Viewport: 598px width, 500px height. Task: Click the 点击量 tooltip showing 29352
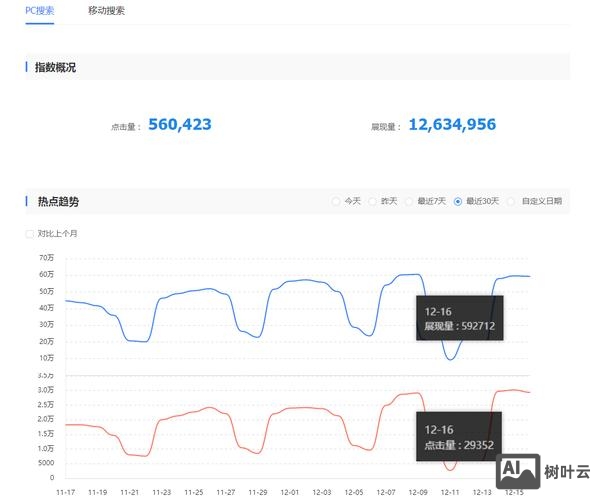pyautogui.click(x=459, y=436)
